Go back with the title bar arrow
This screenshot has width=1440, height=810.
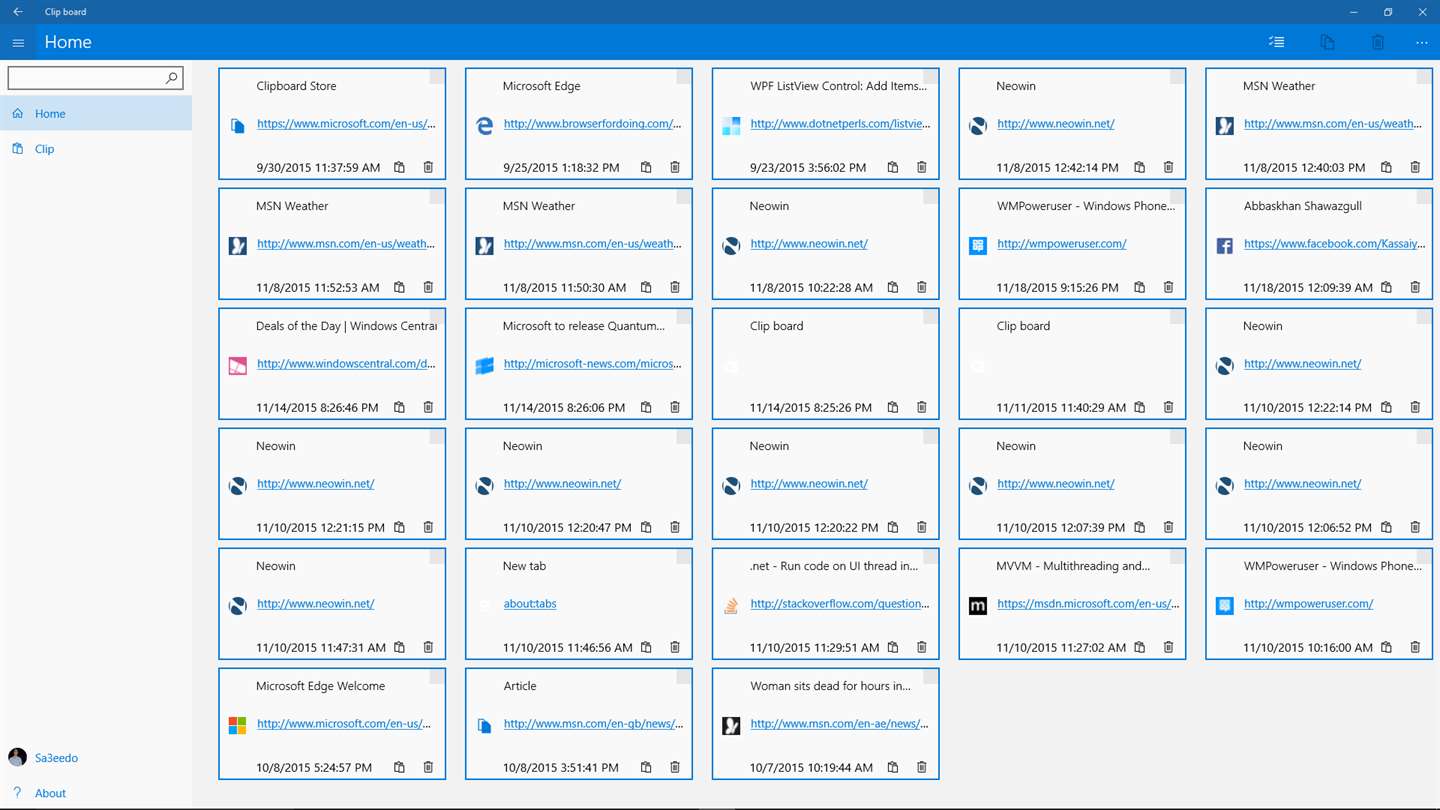pyautogui.click(x=18, y=12)
